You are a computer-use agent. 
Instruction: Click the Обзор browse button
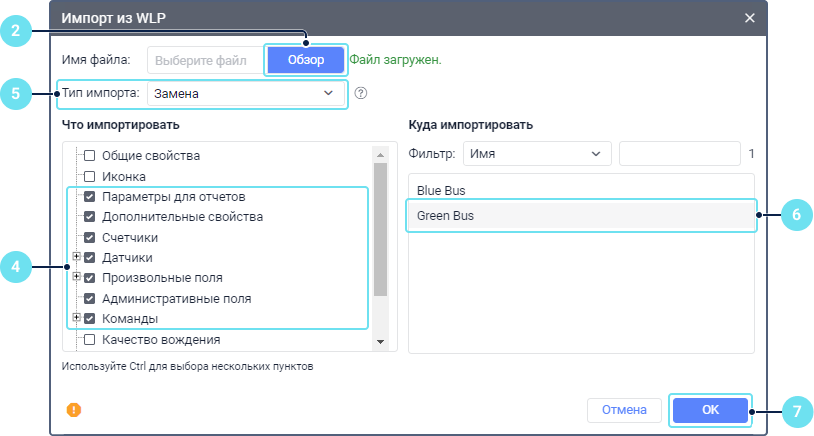(x=306, y=60)
